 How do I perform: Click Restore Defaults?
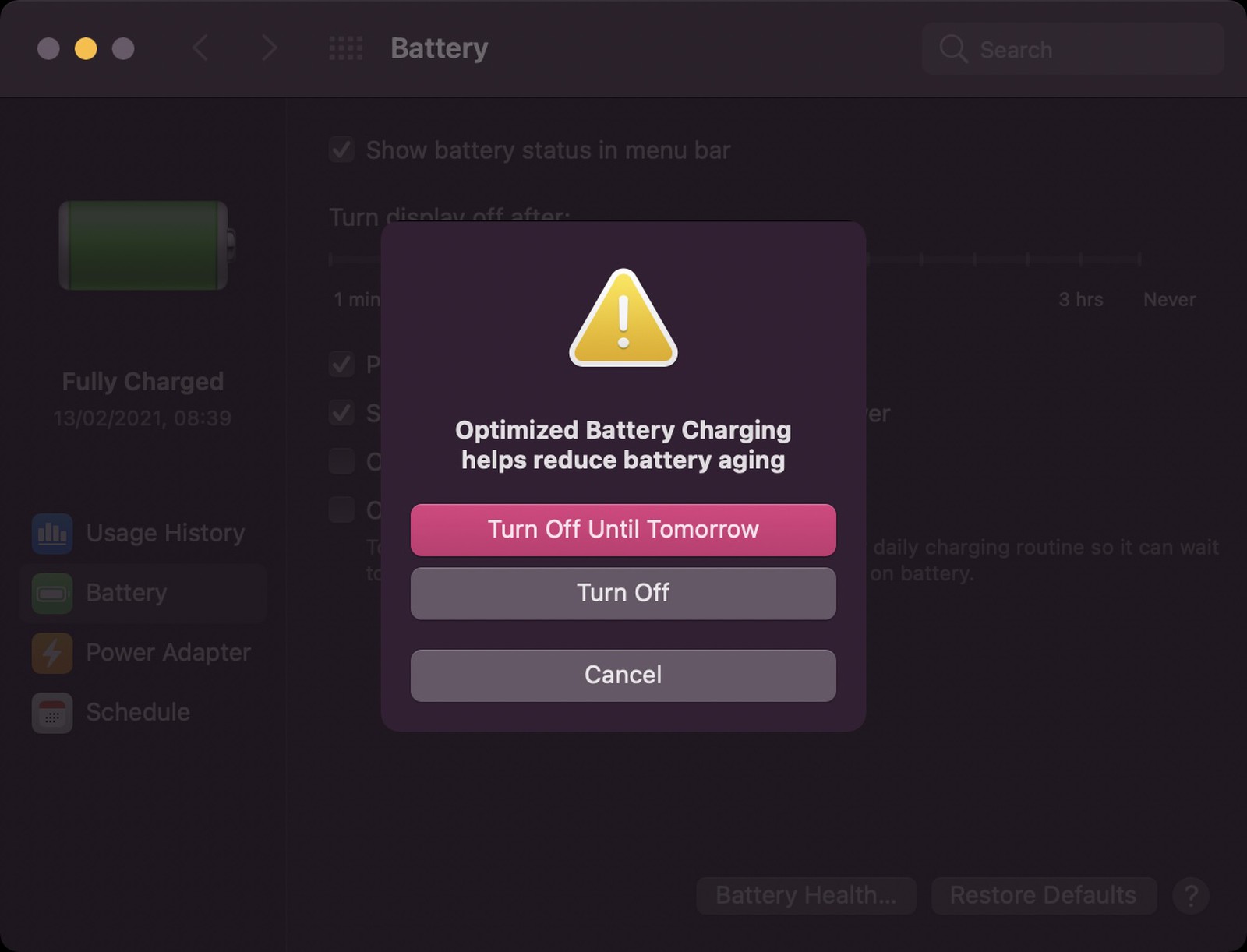click(x=1043, y=895)
